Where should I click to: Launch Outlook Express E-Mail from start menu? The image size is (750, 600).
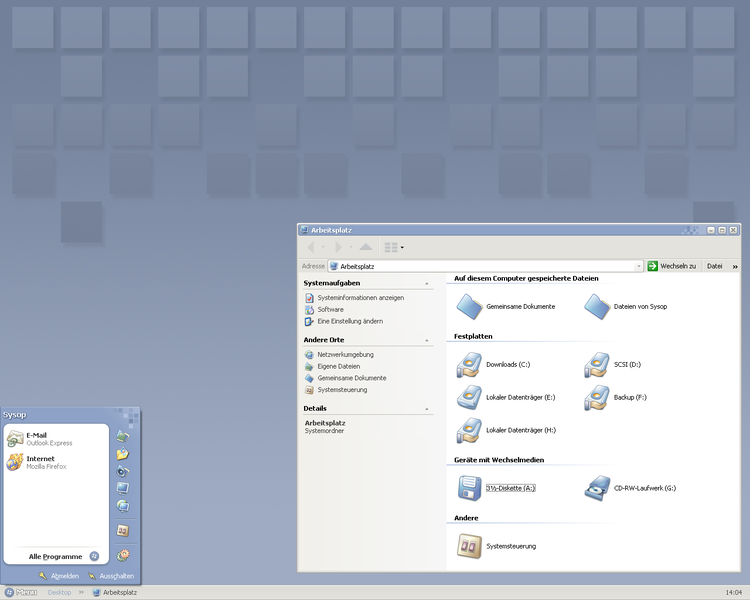coord(40,438)
